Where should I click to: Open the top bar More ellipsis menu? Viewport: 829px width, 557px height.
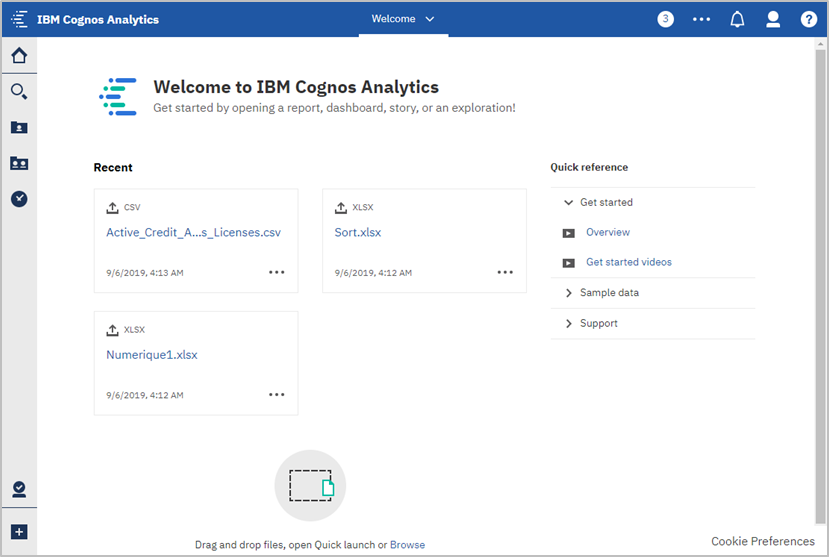coord(701,19)
